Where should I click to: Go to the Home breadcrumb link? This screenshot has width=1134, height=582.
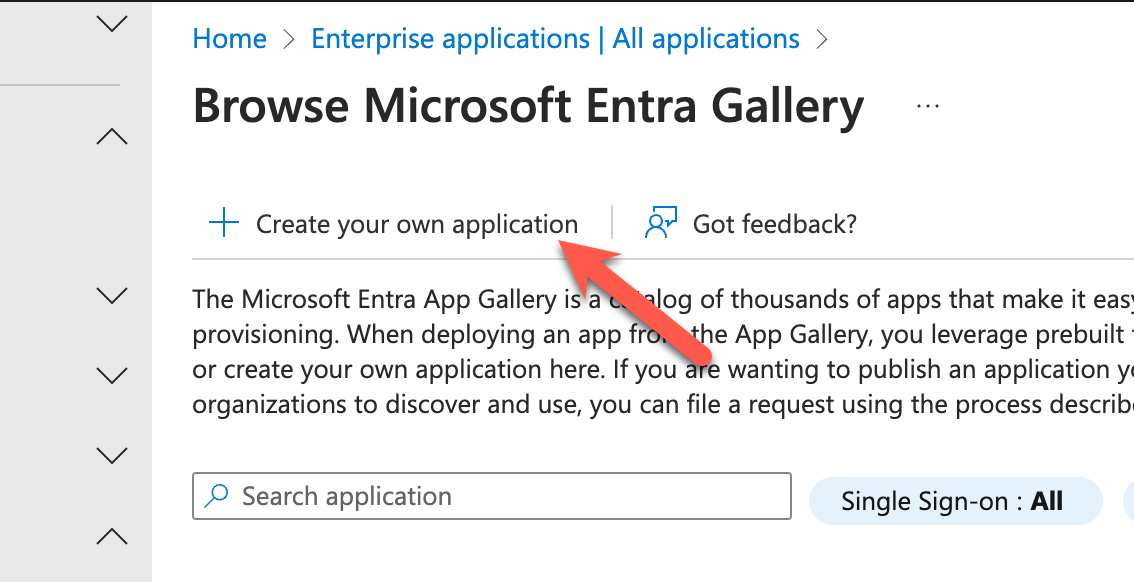[230, 40]
